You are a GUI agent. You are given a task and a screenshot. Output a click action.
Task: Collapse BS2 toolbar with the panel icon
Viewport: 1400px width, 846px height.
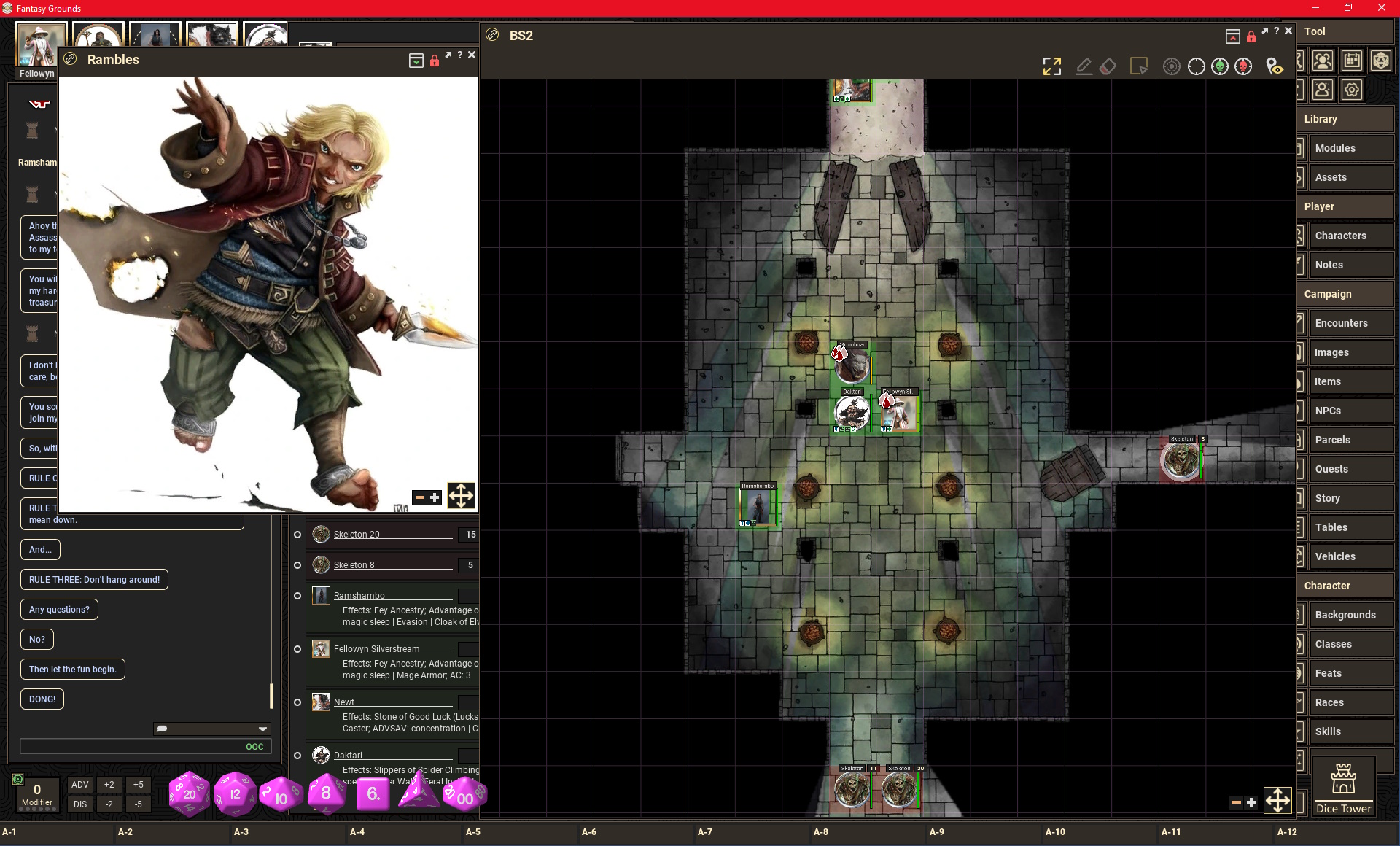(1232, 36)
